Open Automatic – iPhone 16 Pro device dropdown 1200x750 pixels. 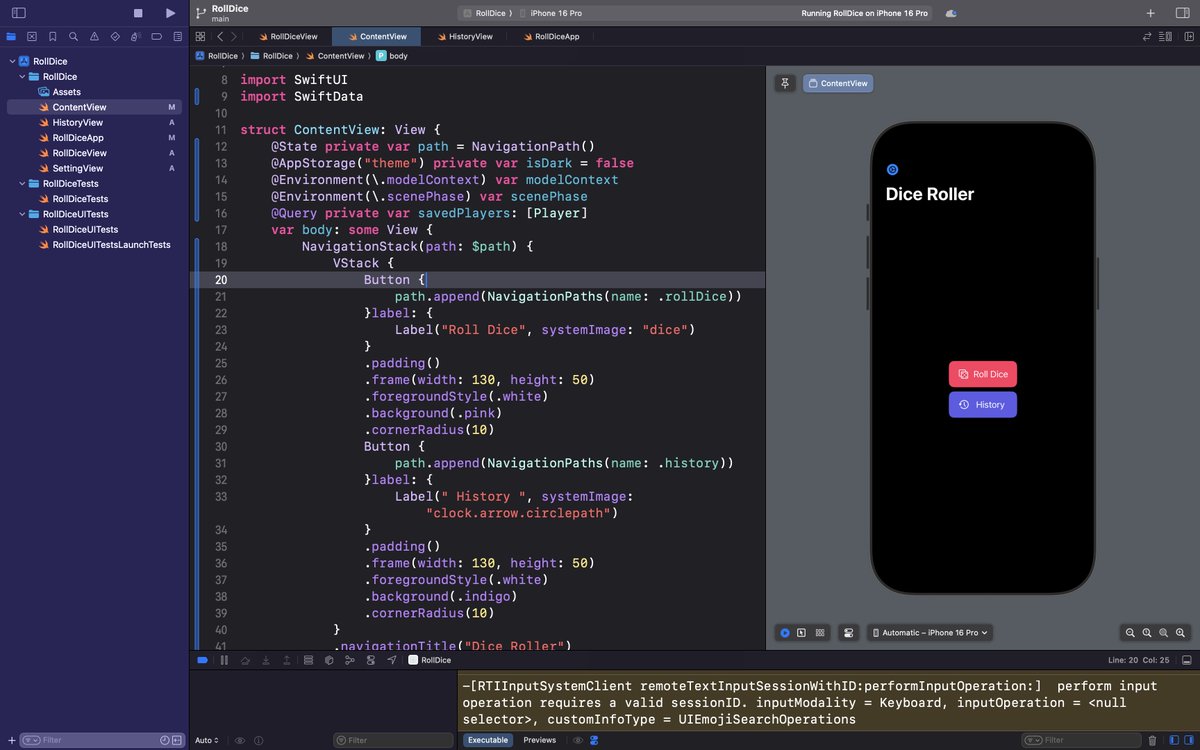(930, 633)
